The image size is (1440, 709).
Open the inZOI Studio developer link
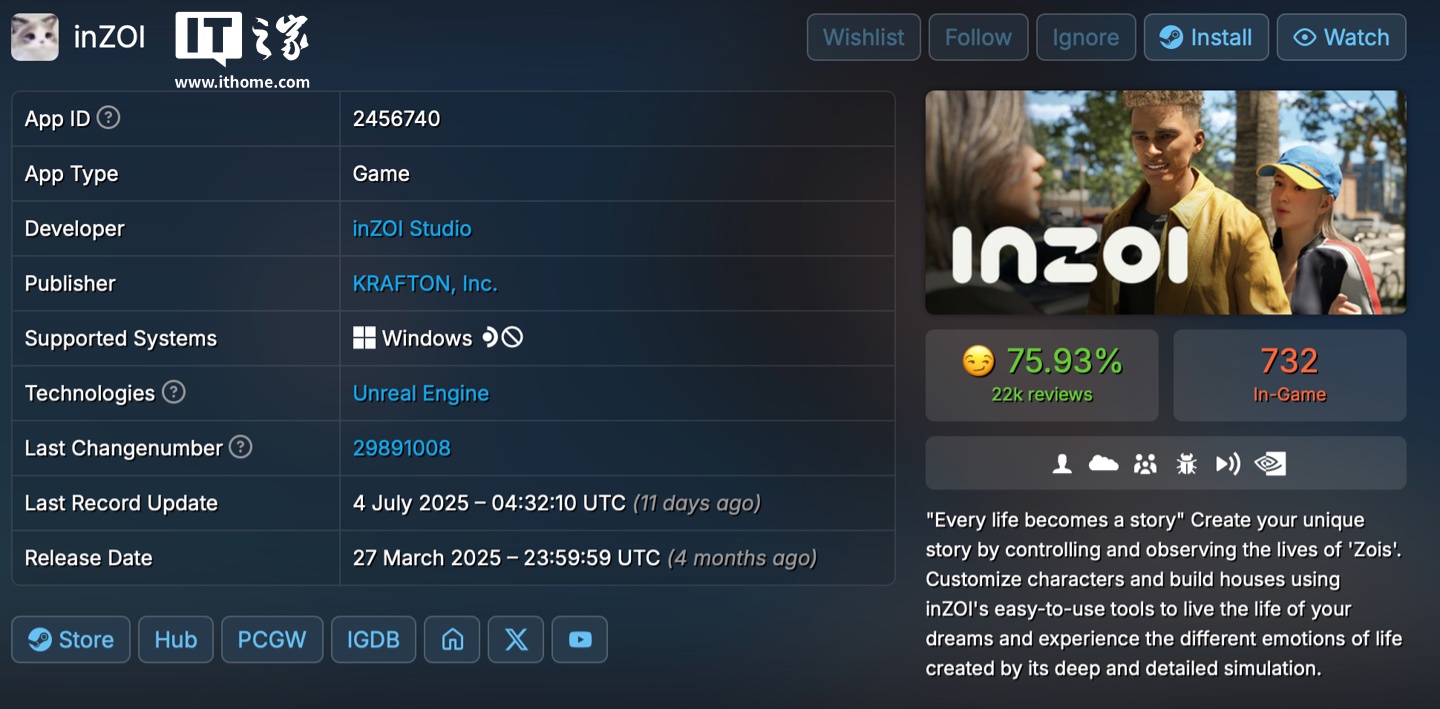click(412, 228)
